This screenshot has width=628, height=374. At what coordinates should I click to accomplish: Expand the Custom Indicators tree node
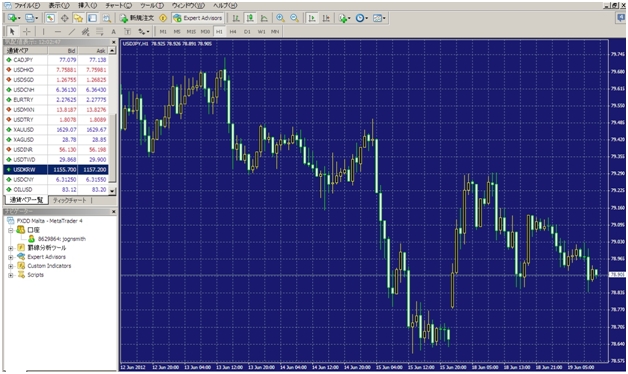click(11, 266)
